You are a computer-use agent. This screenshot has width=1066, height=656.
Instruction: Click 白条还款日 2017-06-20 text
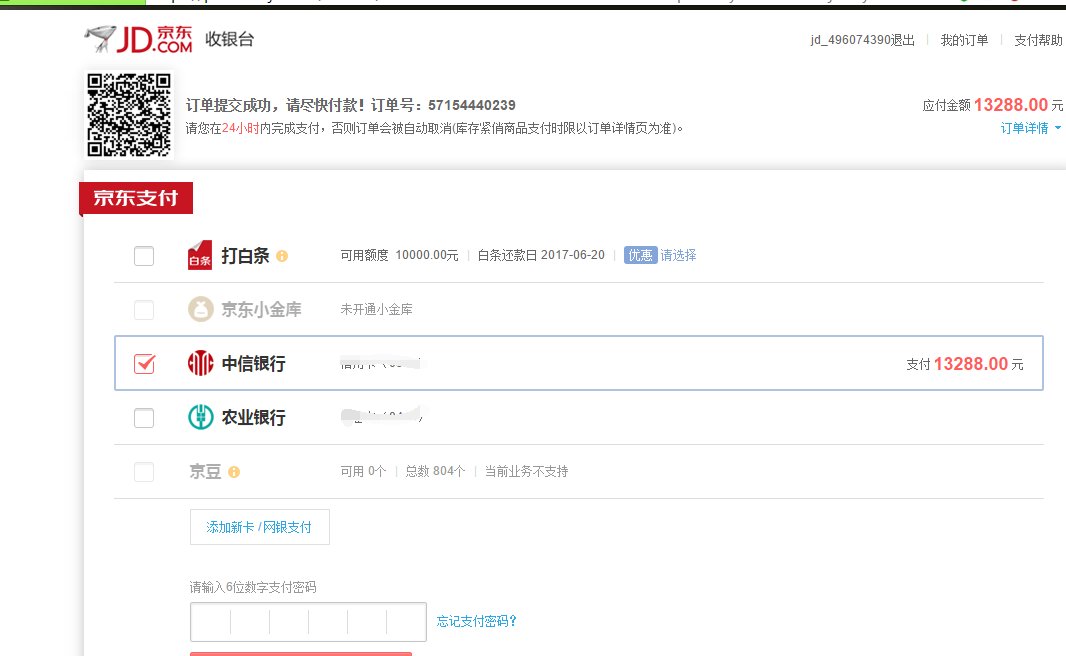pyautogui.click(x=541, y=255)
